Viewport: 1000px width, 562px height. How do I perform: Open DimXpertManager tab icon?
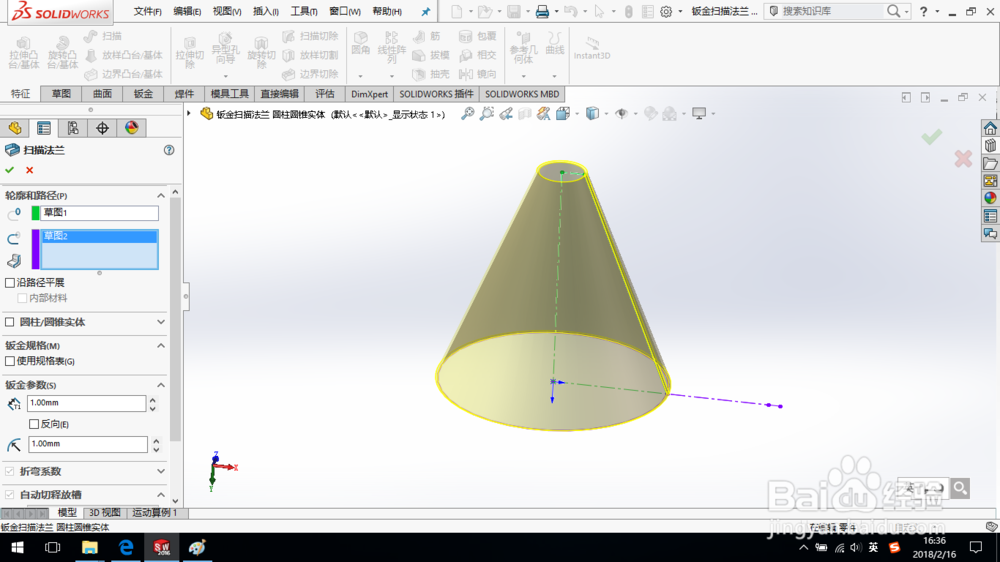102,128
